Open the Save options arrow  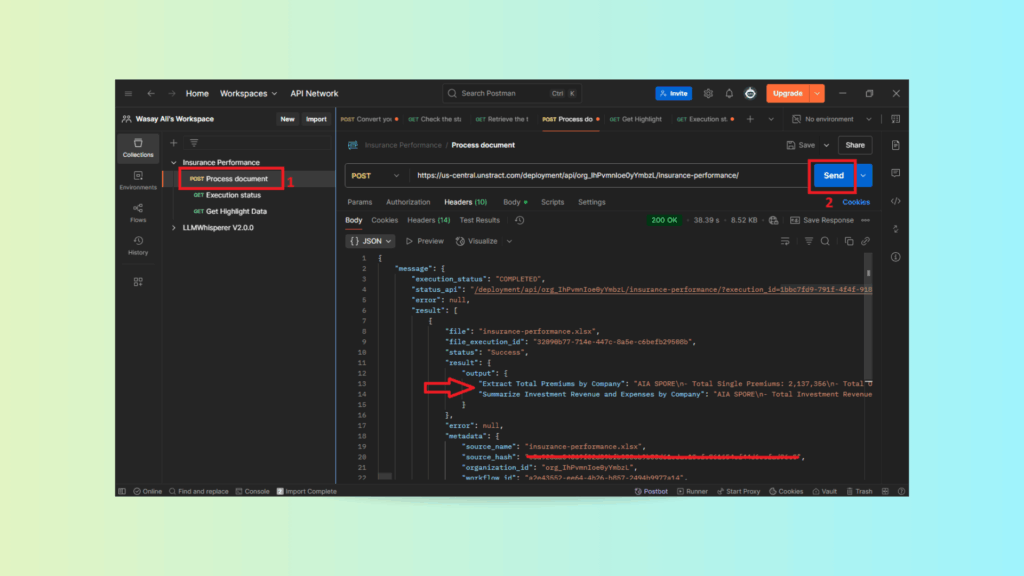click(x=826, y=145)
